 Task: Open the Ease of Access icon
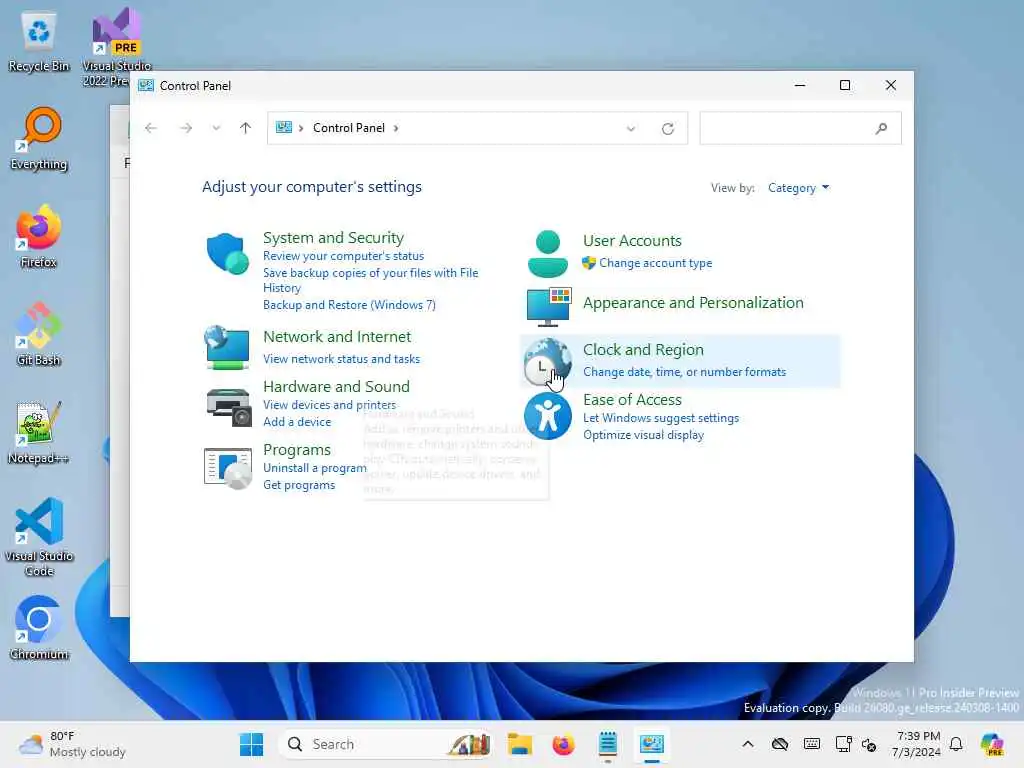(x=547, y=416)
